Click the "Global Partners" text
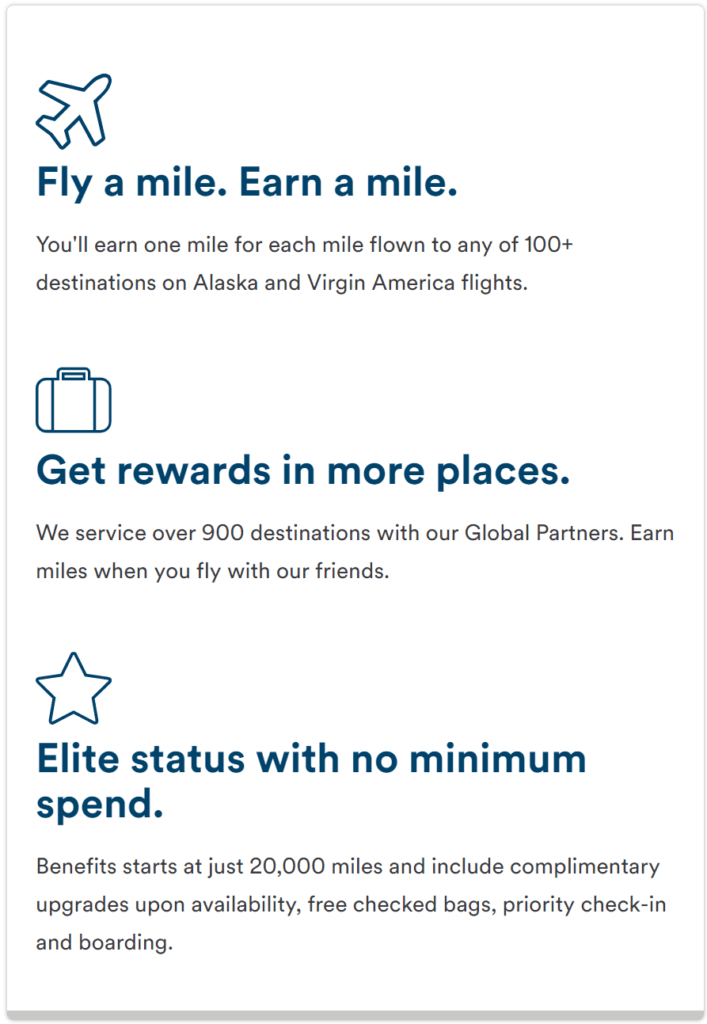Viewport: 707px width, 1024px height. (x=543, y=533)
